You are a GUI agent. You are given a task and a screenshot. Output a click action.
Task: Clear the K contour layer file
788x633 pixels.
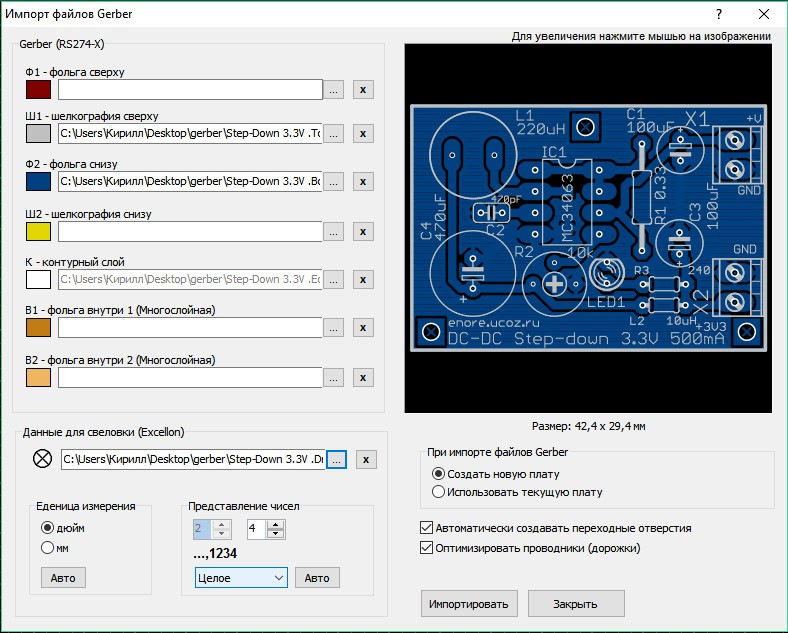tap(363, 280)
